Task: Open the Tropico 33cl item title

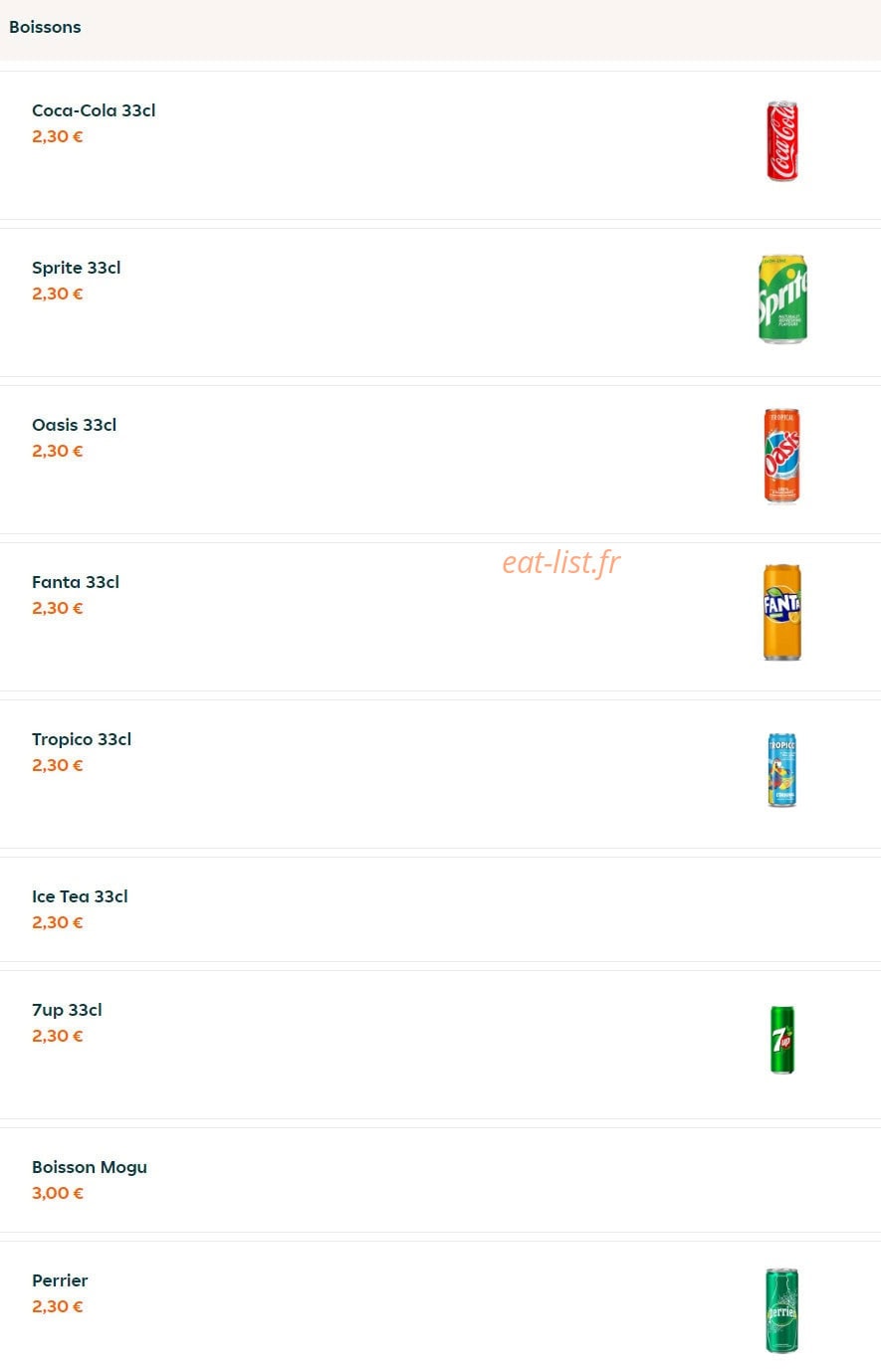Action: point(82,739)
